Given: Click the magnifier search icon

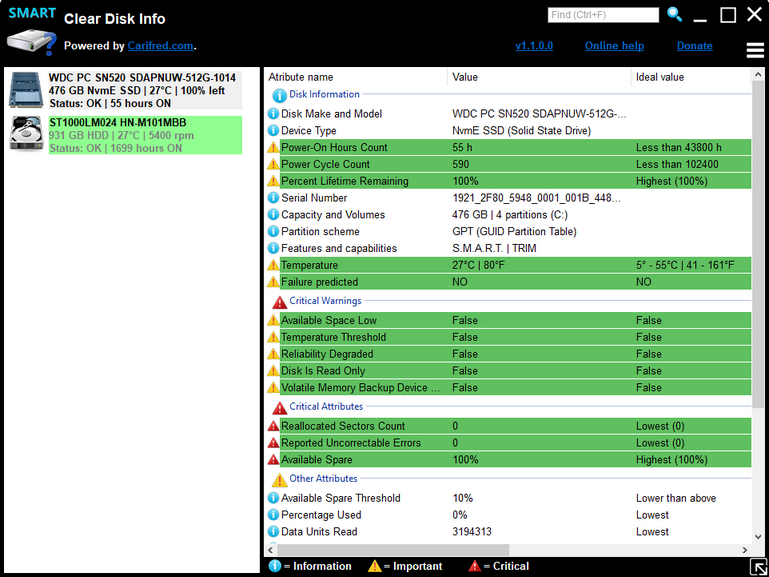Looking at the screenshot, I should pos(675,15).
